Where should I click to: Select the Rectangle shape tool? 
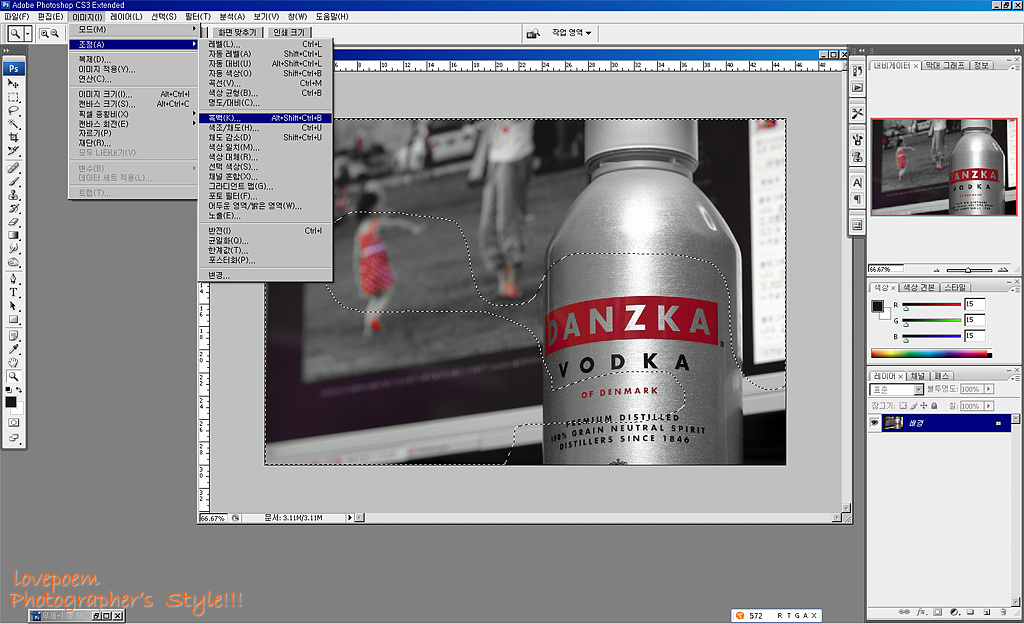click(x=13, y=319)
